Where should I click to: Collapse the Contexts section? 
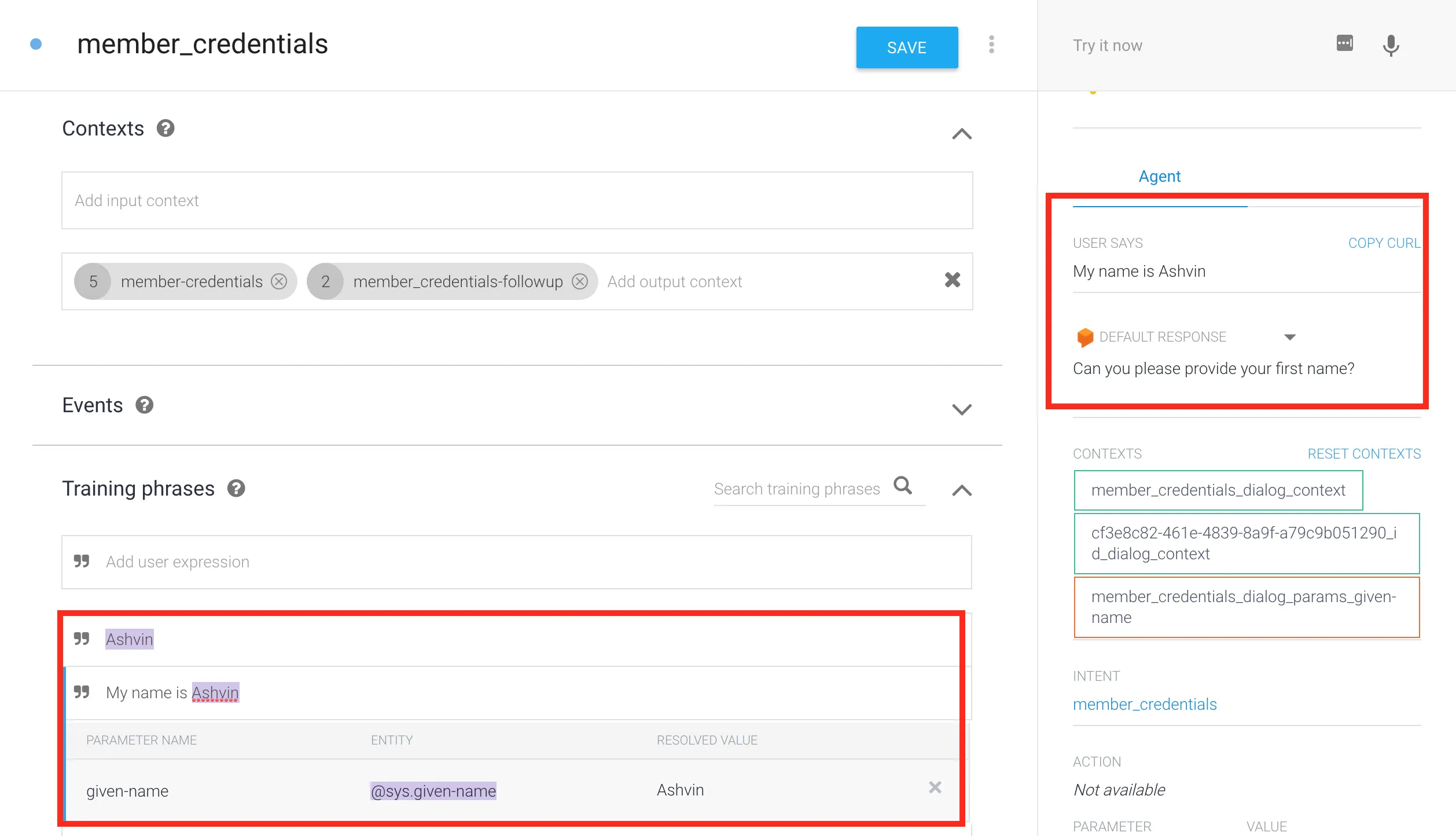(x=961, y=134)
